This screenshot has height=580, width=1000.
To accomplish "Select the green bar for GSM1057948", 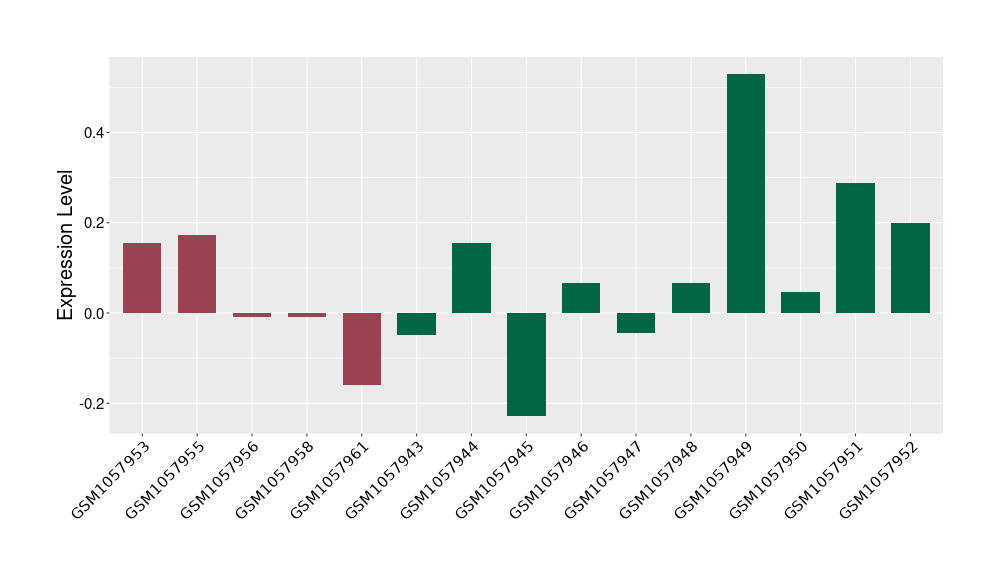I will 690,298.
